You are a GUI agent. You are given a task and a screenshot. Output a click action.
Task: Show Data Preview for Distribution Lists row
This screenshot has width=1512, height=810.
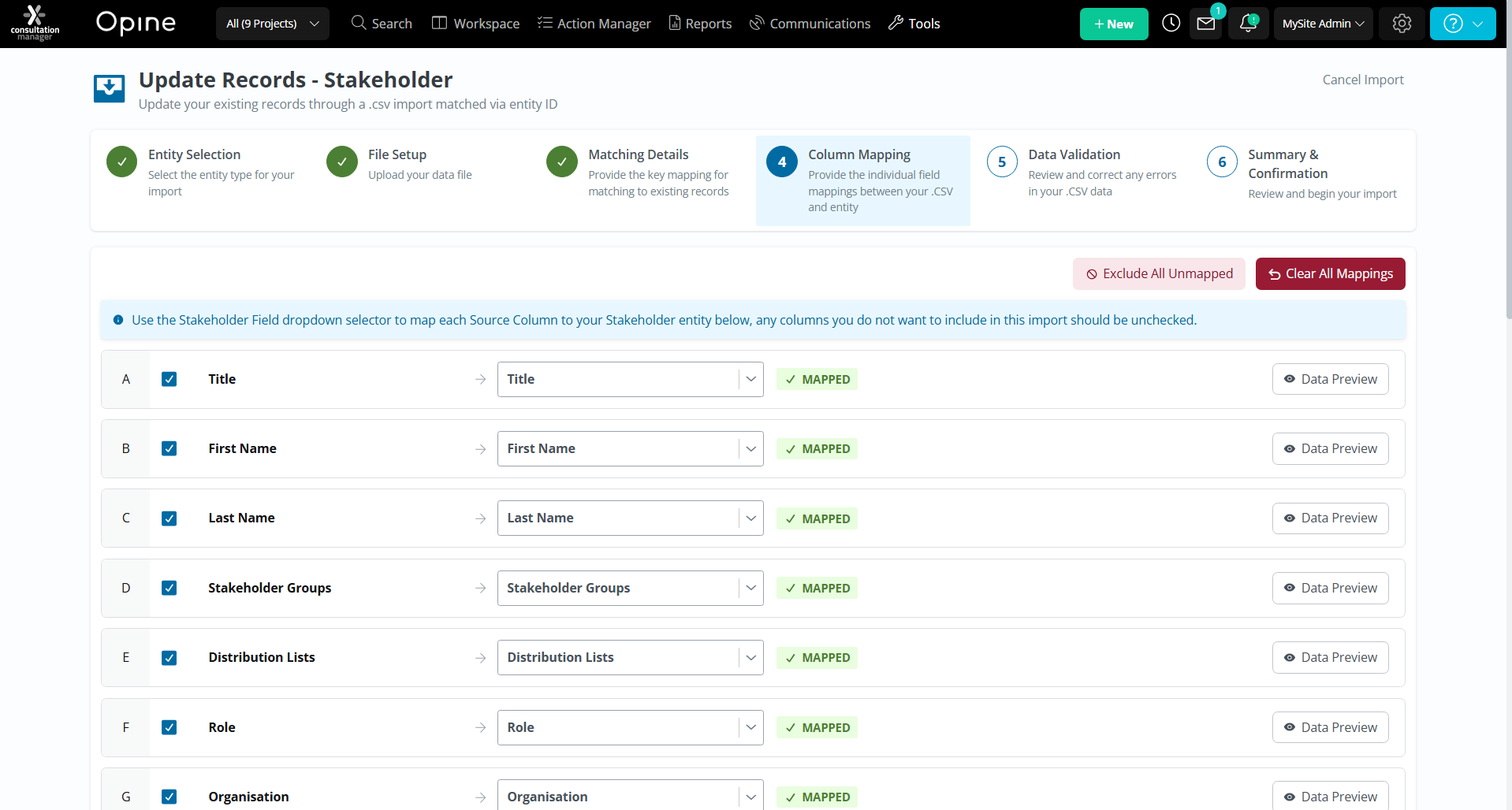click(1331, 657)
